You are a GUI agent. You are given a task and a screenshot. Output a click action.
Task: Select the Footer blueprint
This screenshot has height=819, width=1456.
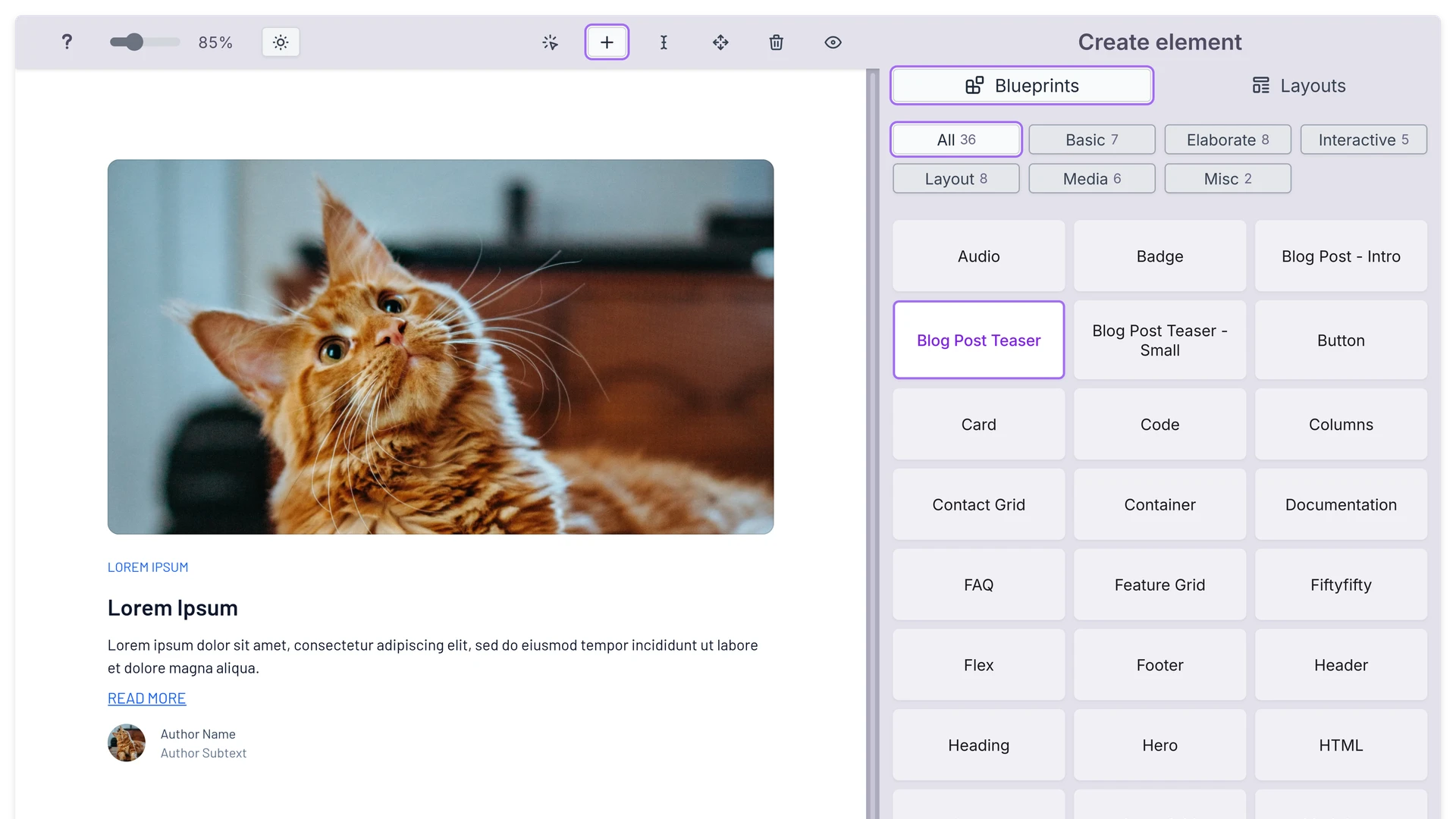click(x=1160, y=665)
